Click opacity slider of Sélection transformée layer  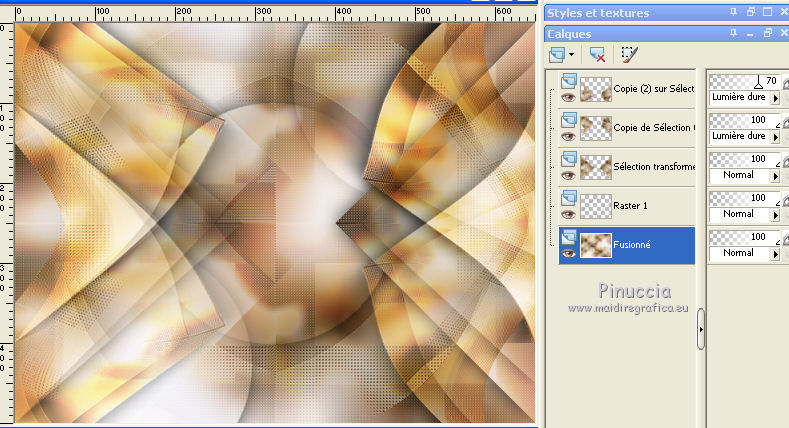(744, 159)
